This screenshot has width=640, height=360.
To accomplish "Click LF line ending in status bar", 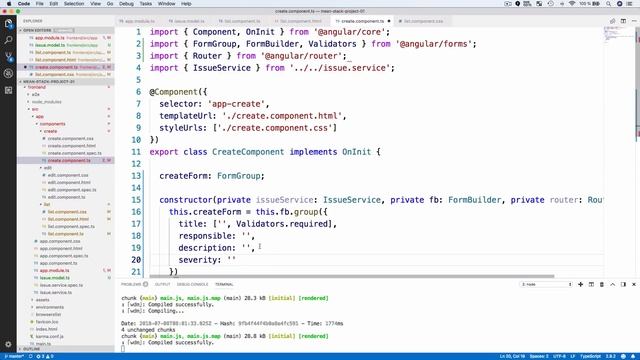I will coord(572,356).
